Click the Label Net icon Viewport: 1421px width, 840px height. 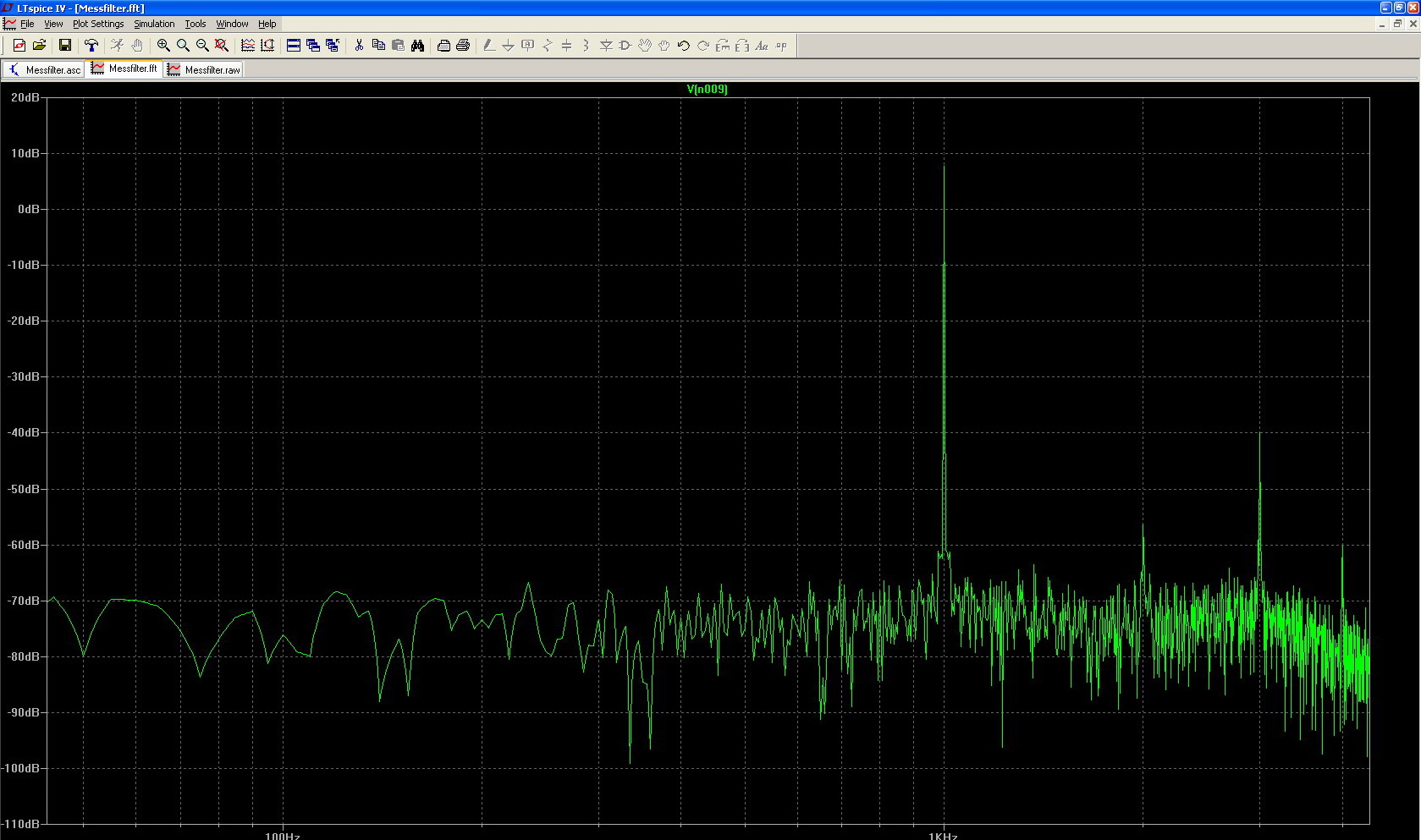pos(528,46)
